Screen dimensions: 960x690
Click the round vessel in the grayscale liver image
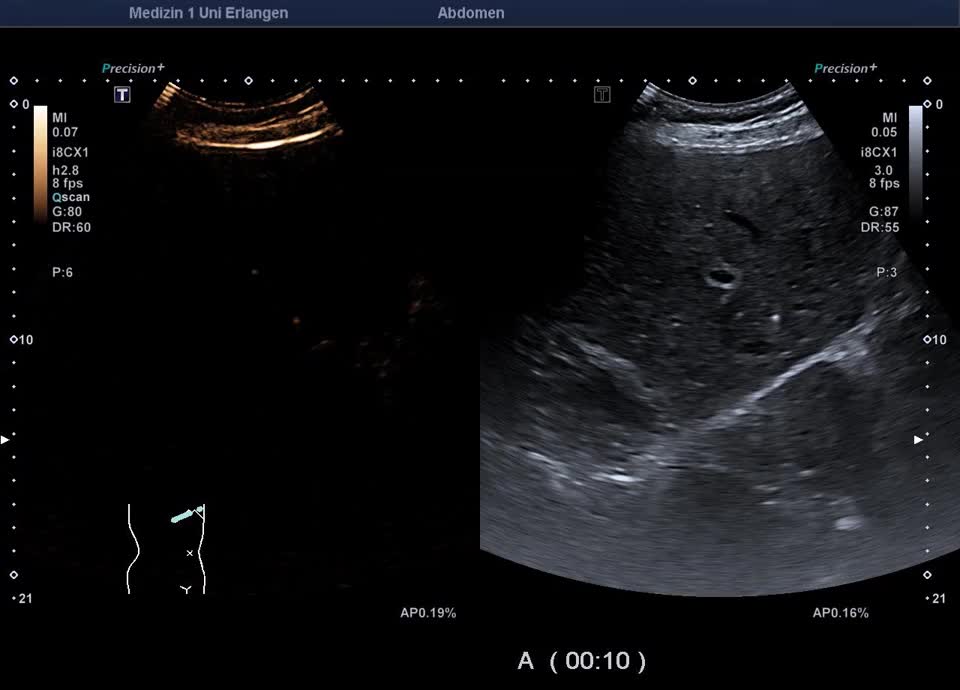(718, 277)
